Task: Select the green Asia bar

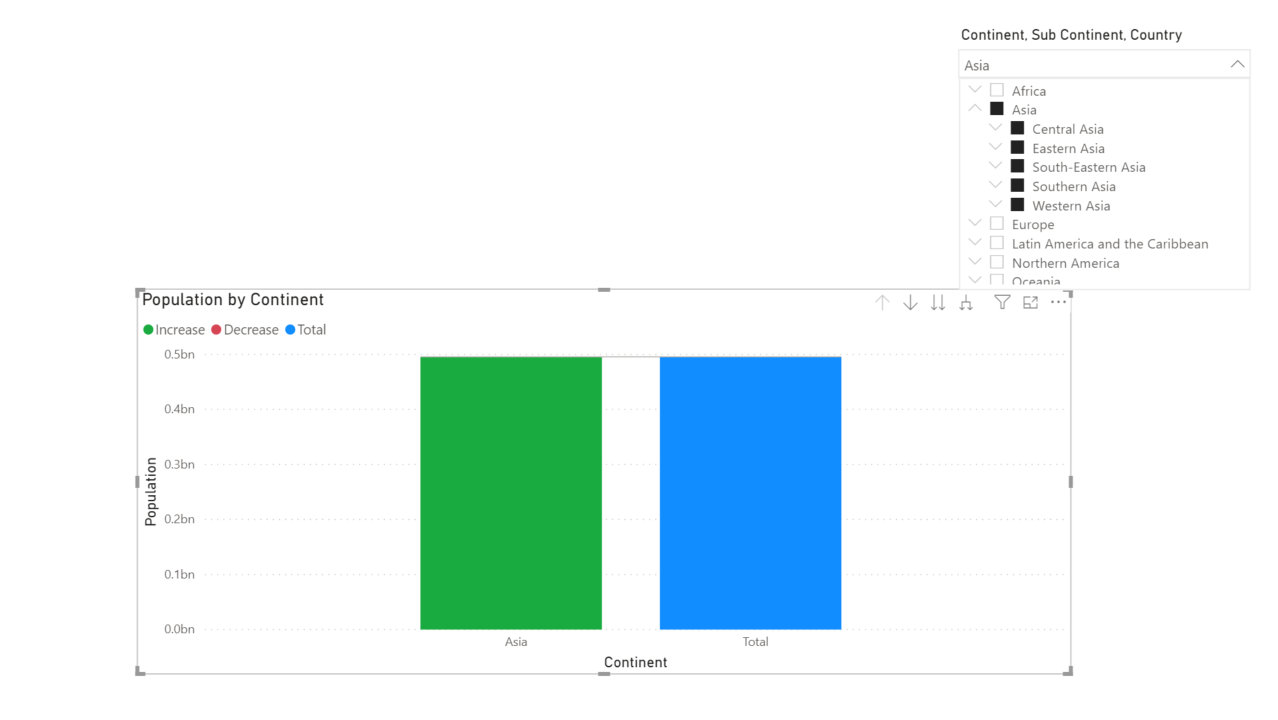Action: (x=511, y=493)
